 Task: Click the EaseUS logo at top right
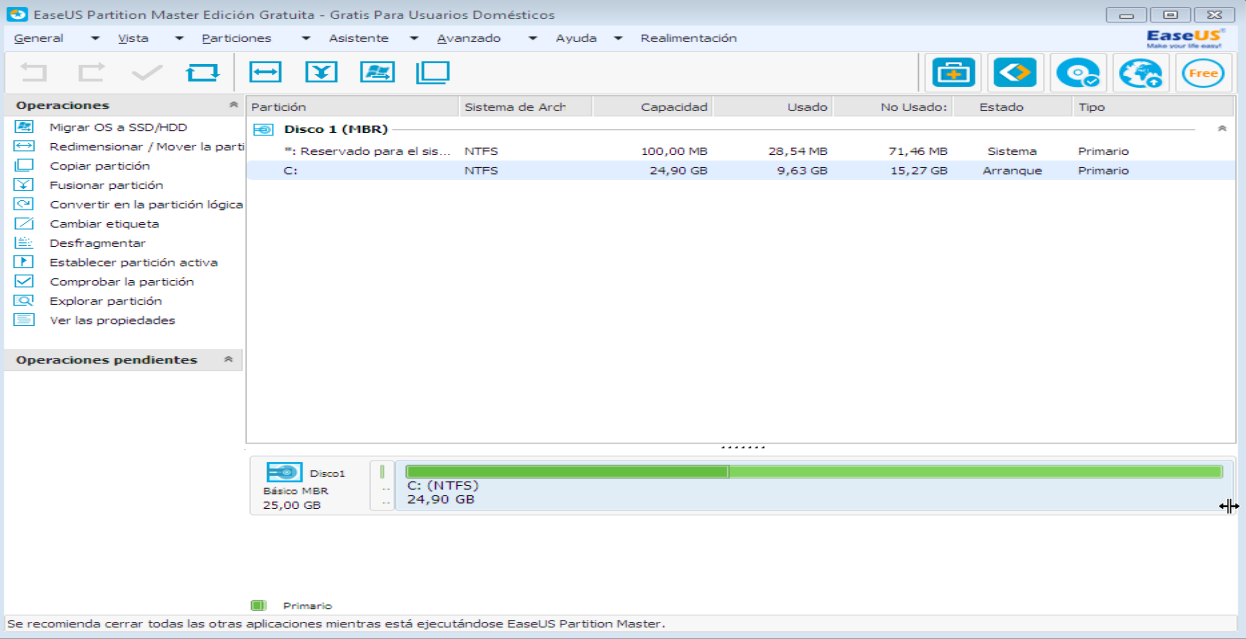[x=1185, y=38]
